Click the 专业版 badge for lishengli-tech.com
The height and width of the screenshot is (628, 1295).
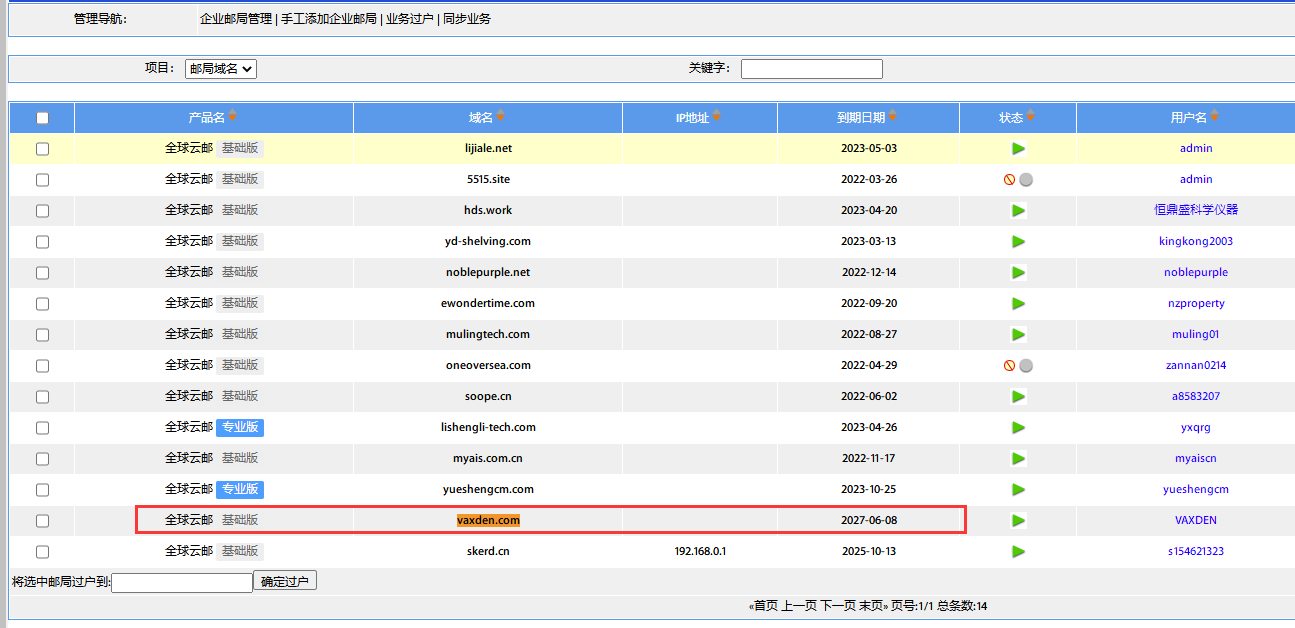point(240,428)
